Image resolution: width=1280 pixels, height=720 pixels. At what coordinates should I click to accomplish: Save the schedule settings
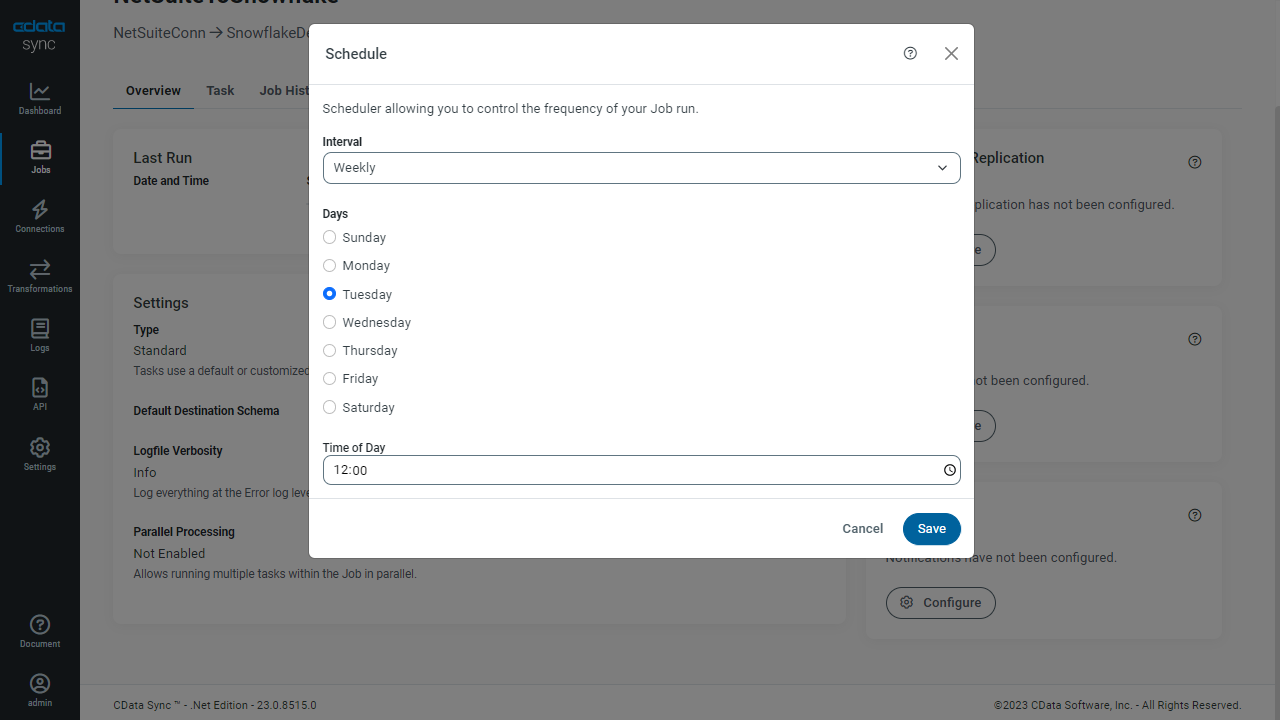pos(931,529)
